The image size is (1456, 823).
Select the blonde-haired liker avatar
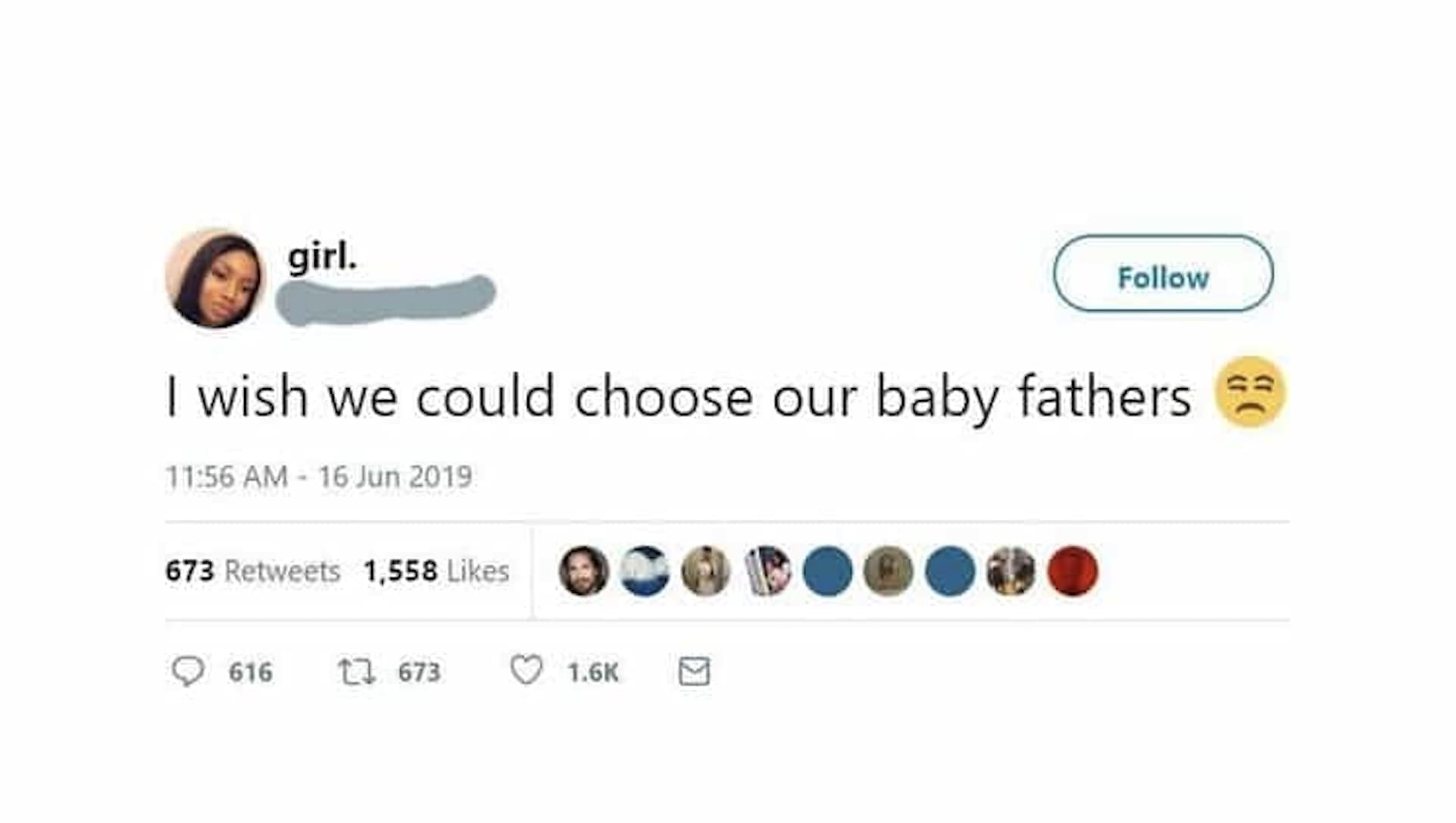(706, 571)
